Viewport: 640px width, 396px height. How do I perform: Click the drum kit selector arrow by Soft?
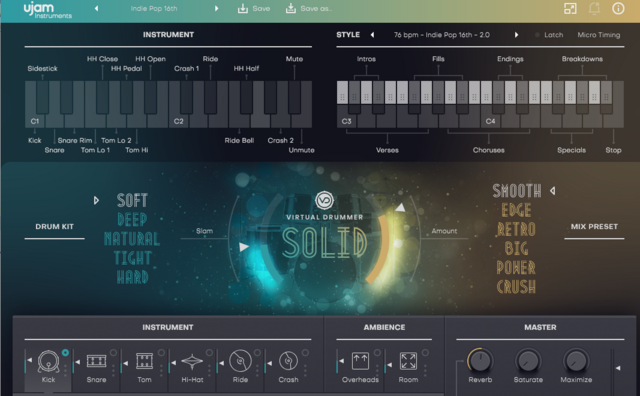pyautogui.click(x=96, y=200)
